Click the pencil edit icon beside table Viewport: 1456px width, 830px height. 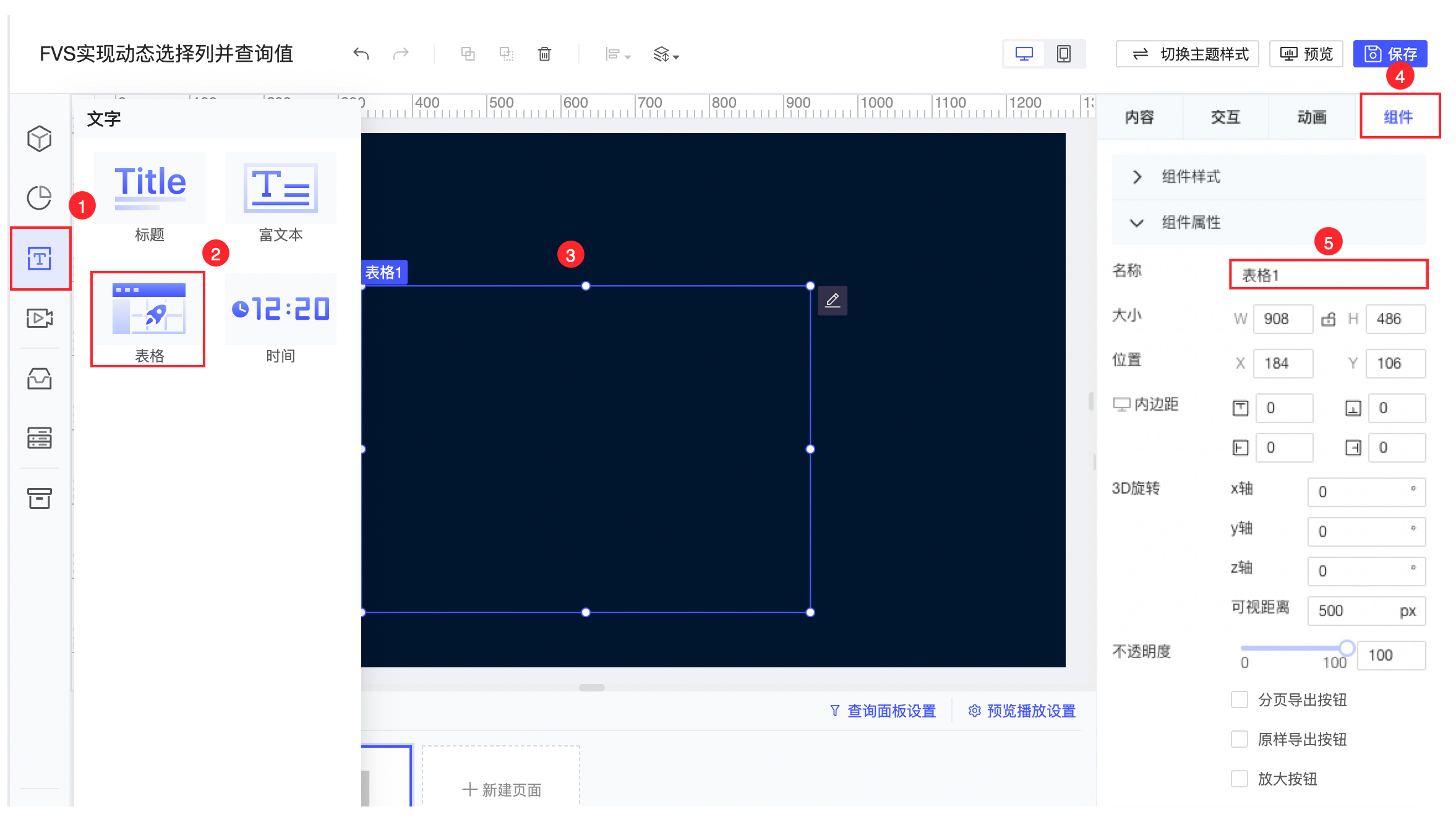(833, 301)
